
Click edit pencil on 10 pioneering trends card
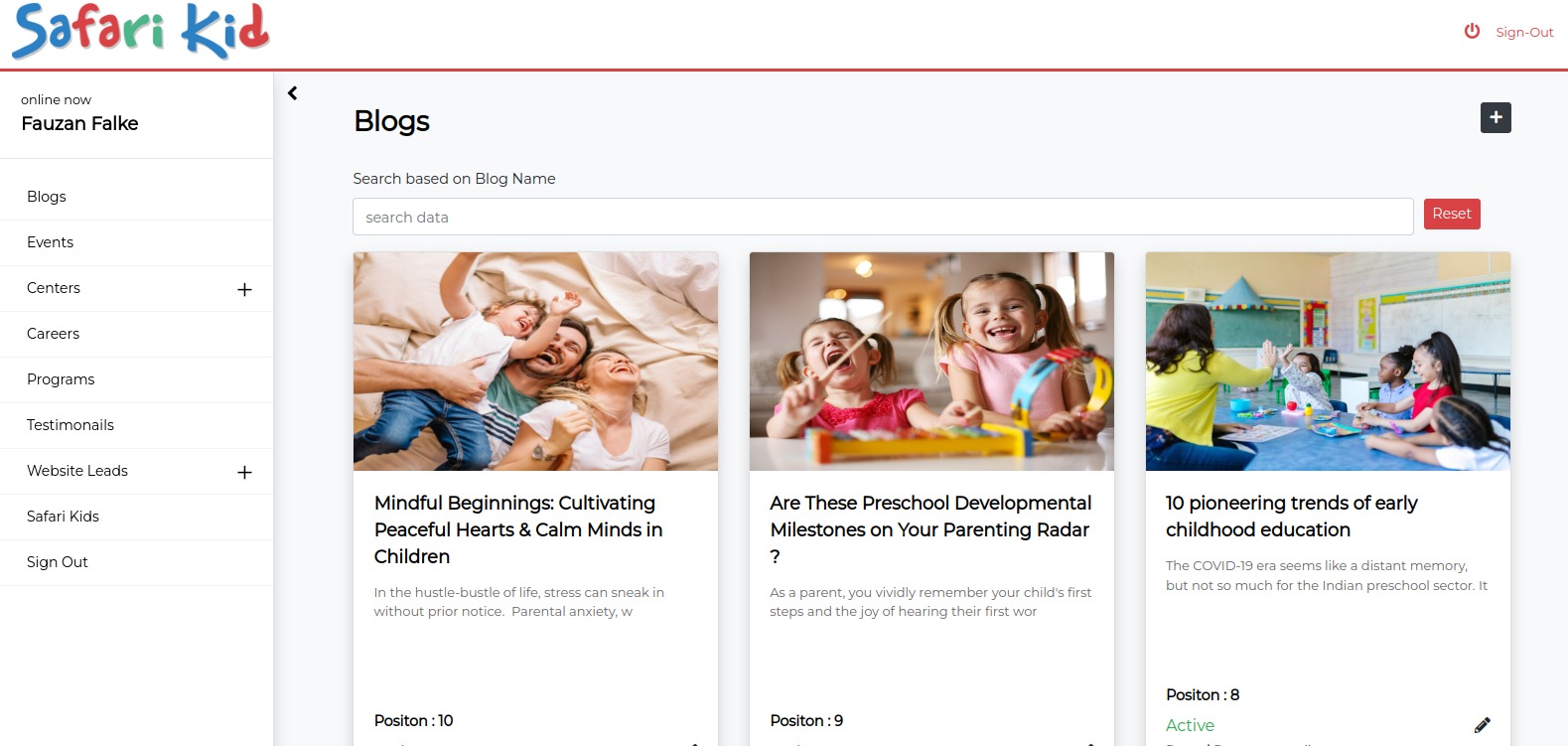click(x=1482, y=725)
